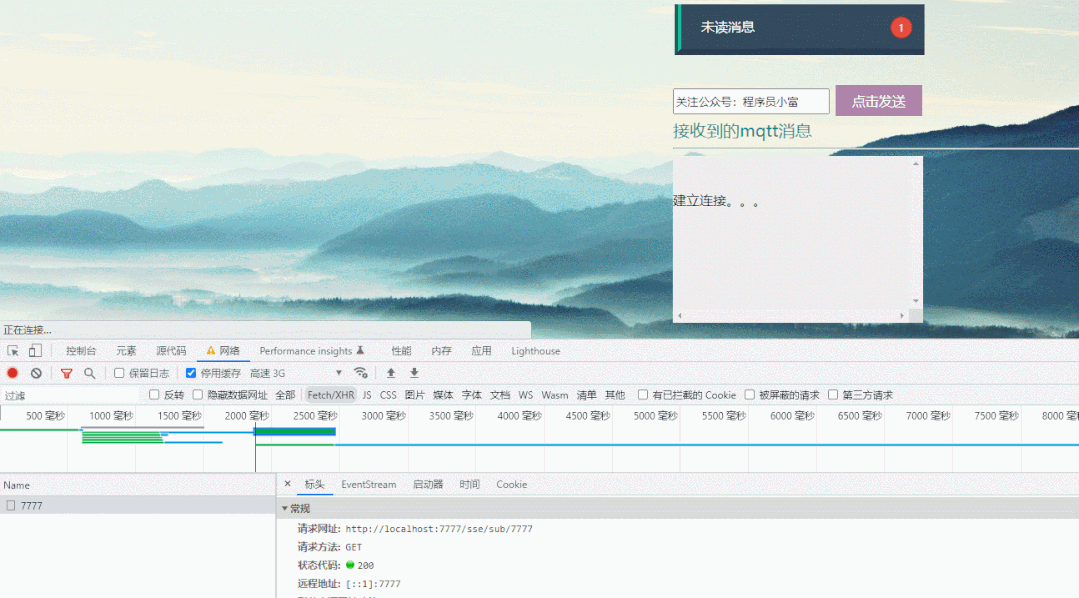Uncheck the 停用缓存 checkbox
Screen dimensions: 1079x598
[190, 371]
